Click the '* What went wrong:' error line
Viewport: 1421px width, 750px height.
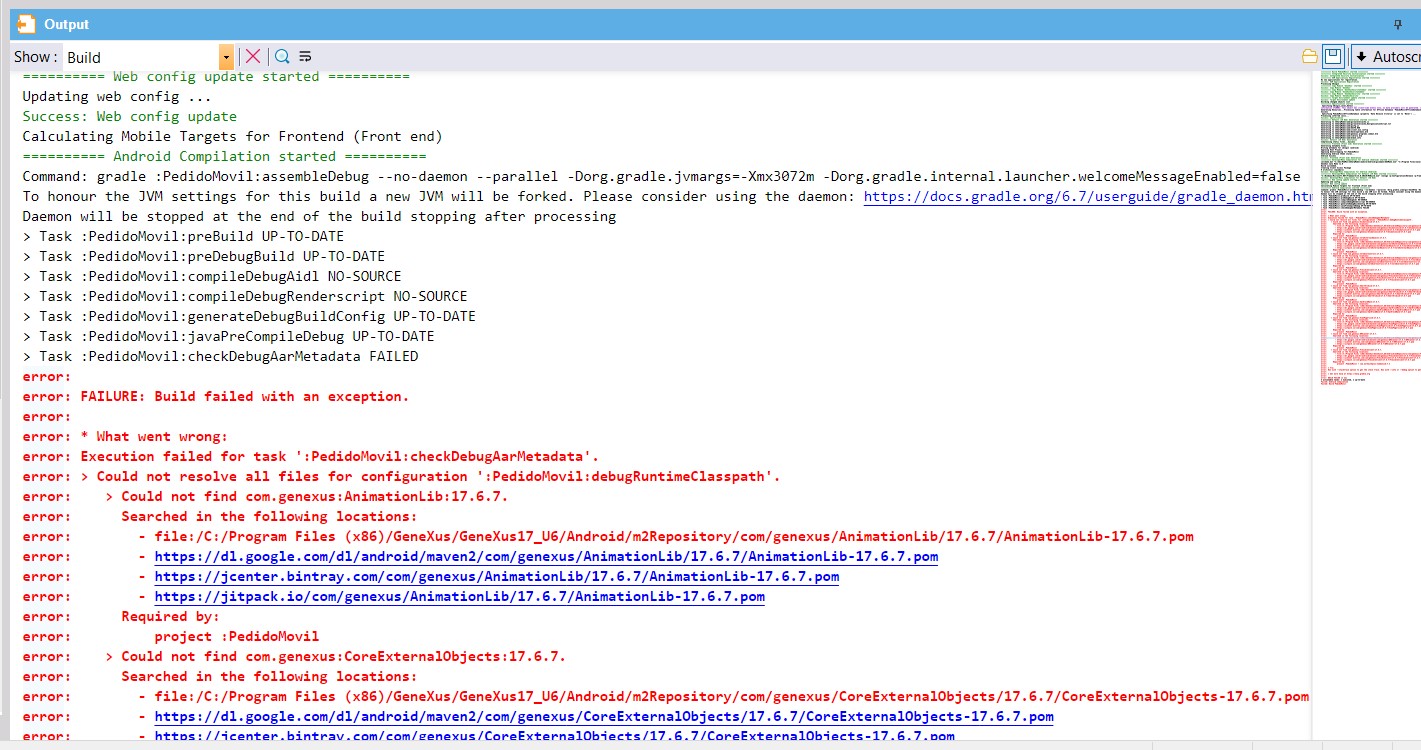tap(125, 436)
